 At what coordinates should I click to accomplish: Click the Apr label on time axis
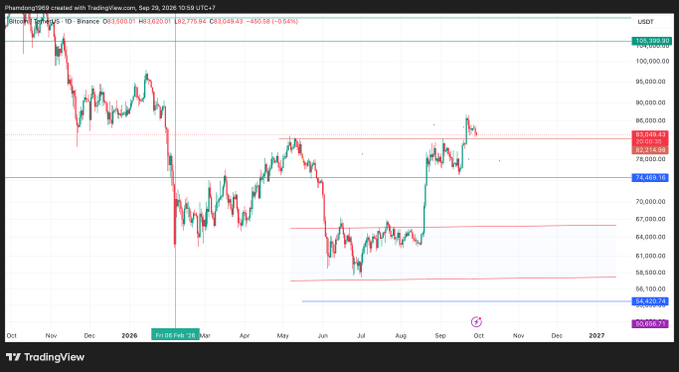point(245,336)
